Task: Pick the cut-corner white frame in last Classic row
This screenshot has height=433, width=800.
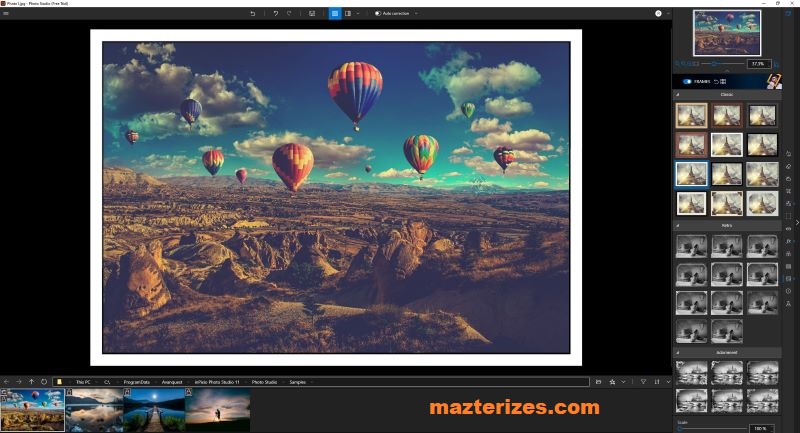Action: pos(762,203)
